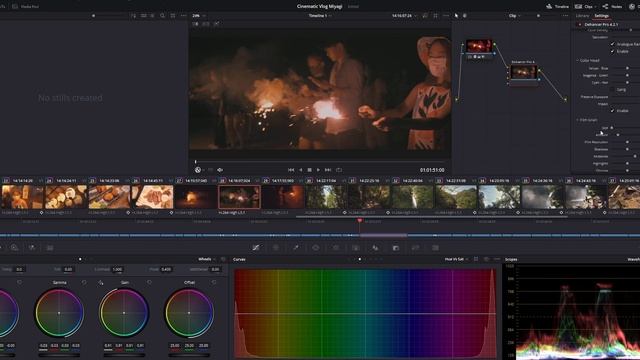Image resolution: width=640 pixels, height=360 pixels.
Task: Open the Hue Vs Sat curve dropdown
Action: coord(456,259)
